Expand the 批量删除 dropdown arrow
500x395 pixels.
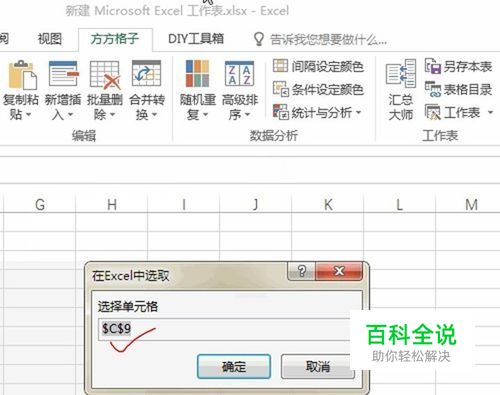click(x=112, y=115)
